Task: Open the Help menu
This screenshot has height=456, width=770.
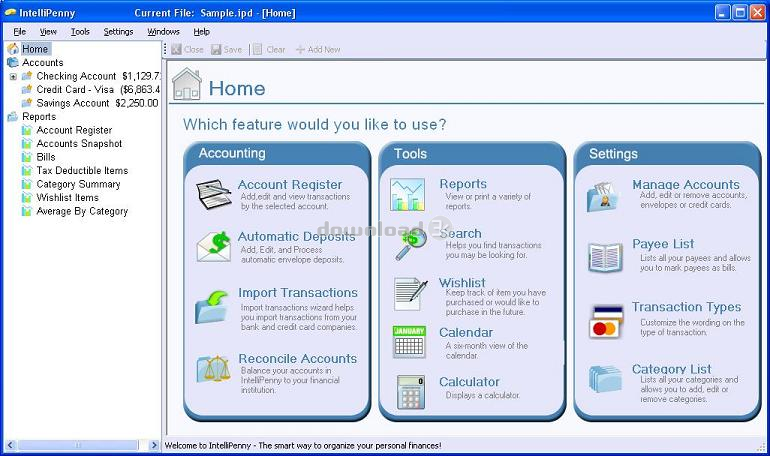Action: pos(201,31)
